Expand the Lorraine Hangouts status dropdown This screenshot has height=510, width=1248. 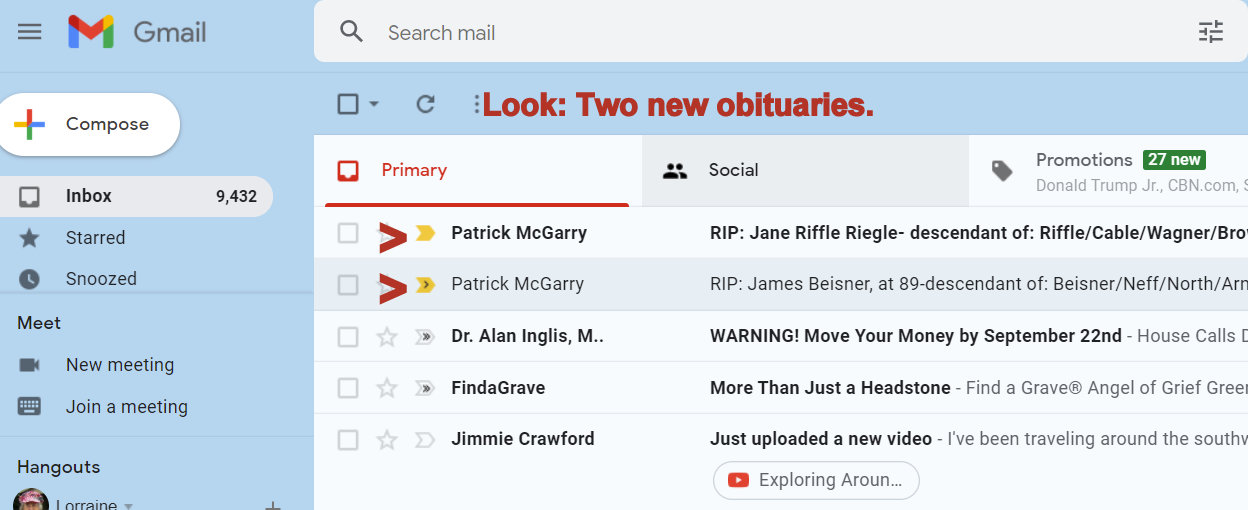click(x=128, y=505)
